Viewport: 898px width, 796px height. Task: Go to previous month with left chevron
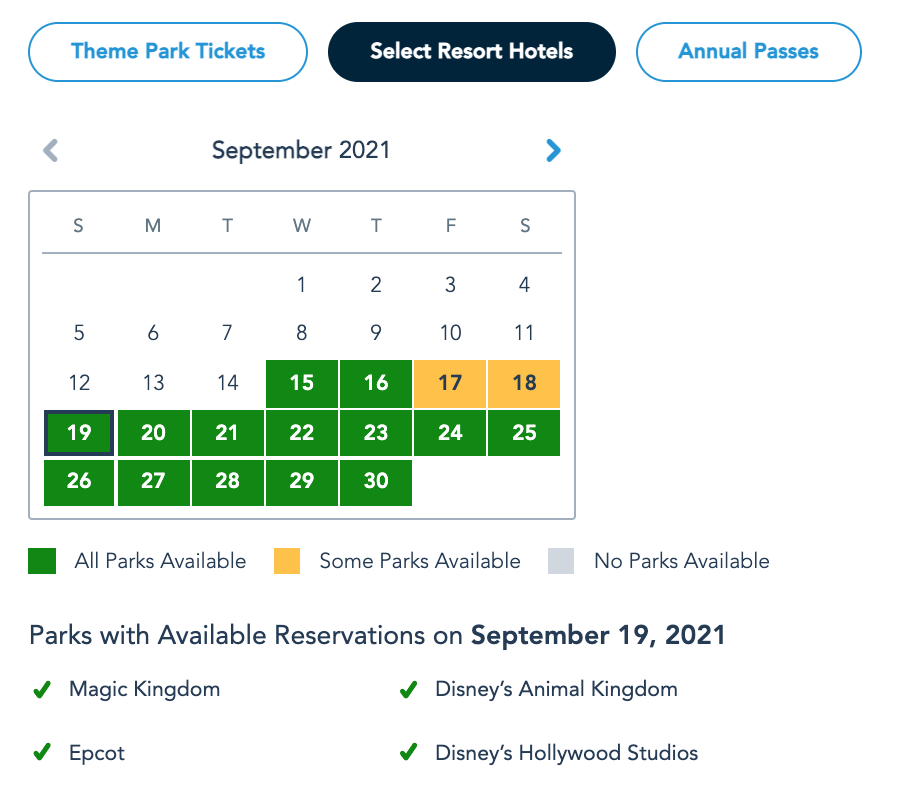click(x=51, y=151)
